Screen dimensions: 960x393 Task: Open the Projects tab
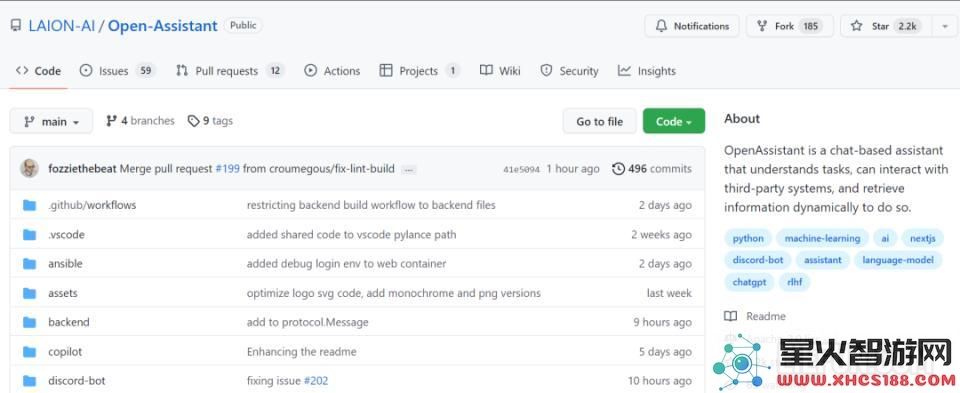[x=419, y=71]
